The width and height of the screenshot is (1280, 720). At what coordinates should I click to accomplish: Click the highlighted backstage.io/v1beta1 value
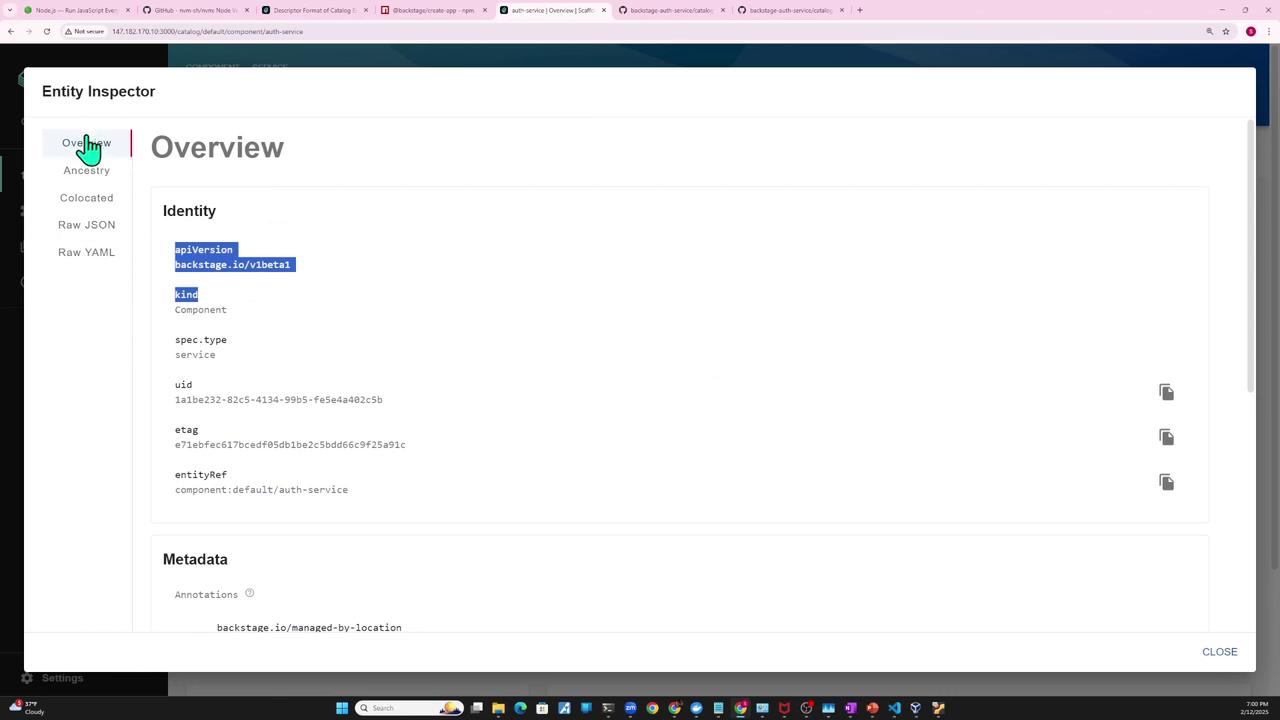pos(232,265)
